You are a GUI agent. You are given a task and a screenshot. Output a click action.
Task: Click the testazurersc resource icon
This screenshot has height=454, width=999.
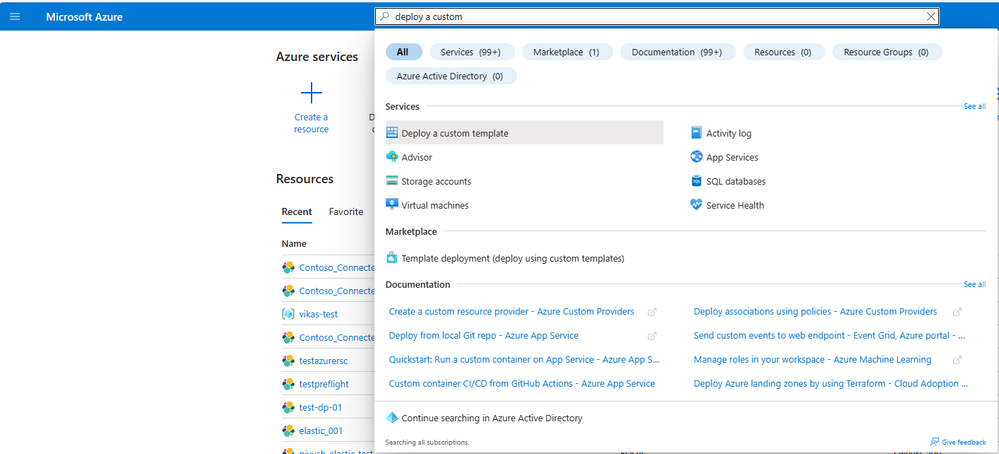point(288,361)
